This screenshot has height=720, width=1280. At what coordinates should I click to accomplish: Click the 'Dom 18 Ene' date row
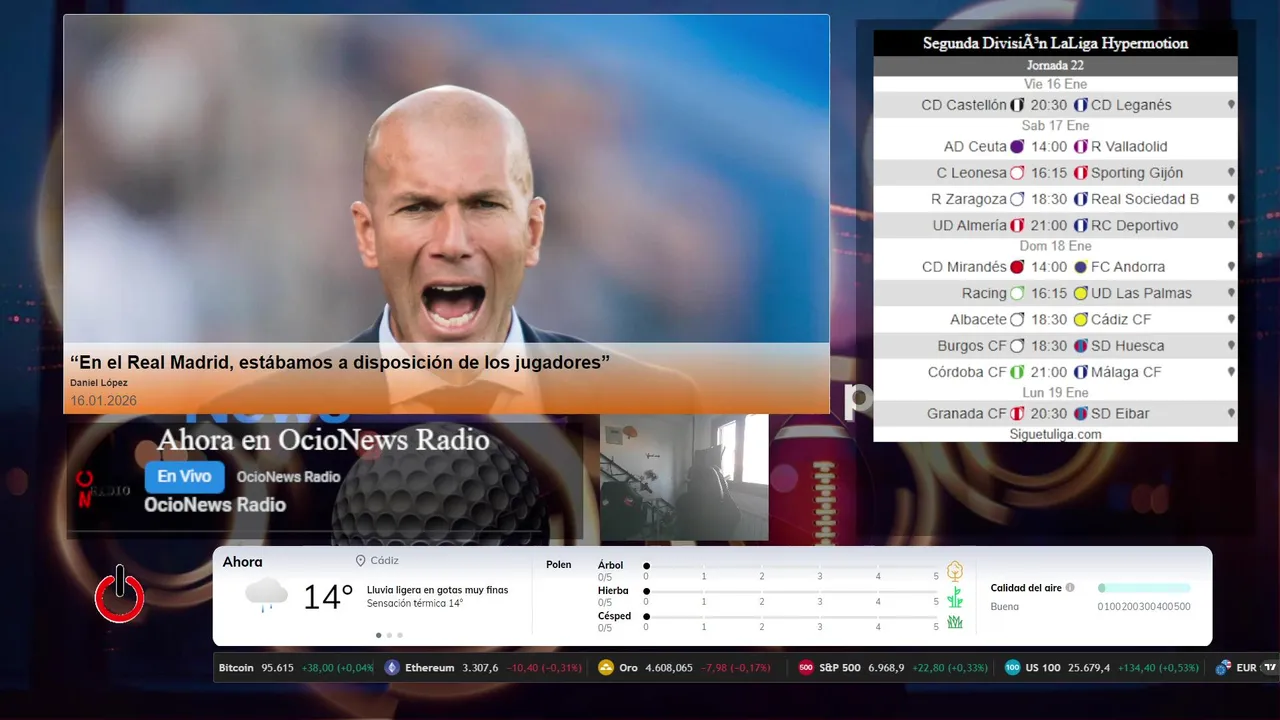1055,246
